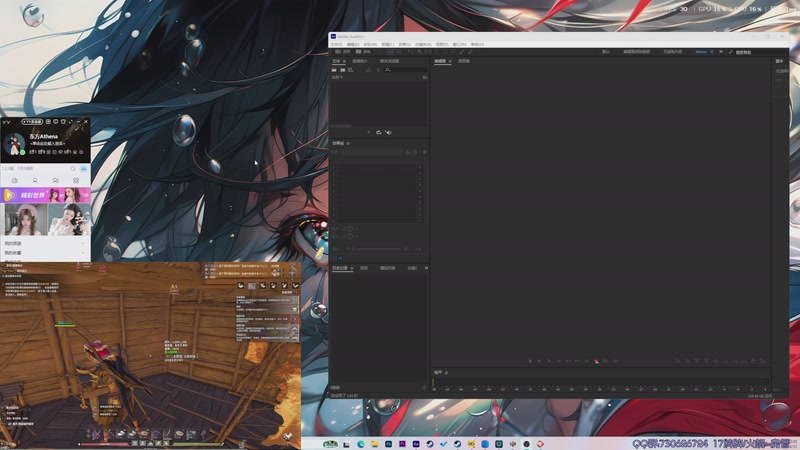Open Photoshop from the taskbar
The image size is (800, 450).
(388, 444)
